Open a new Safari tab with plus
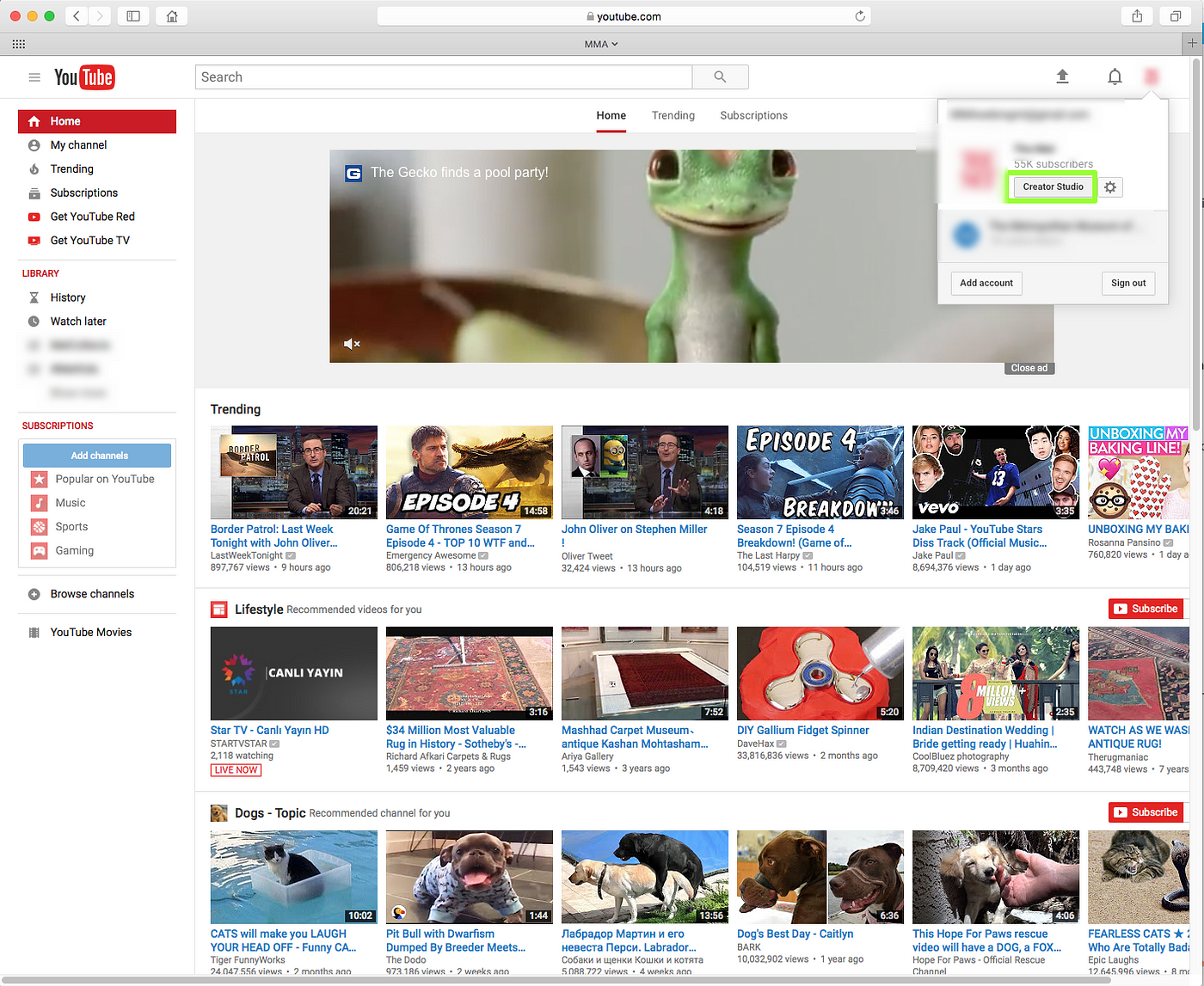 tap(1192, 43)
